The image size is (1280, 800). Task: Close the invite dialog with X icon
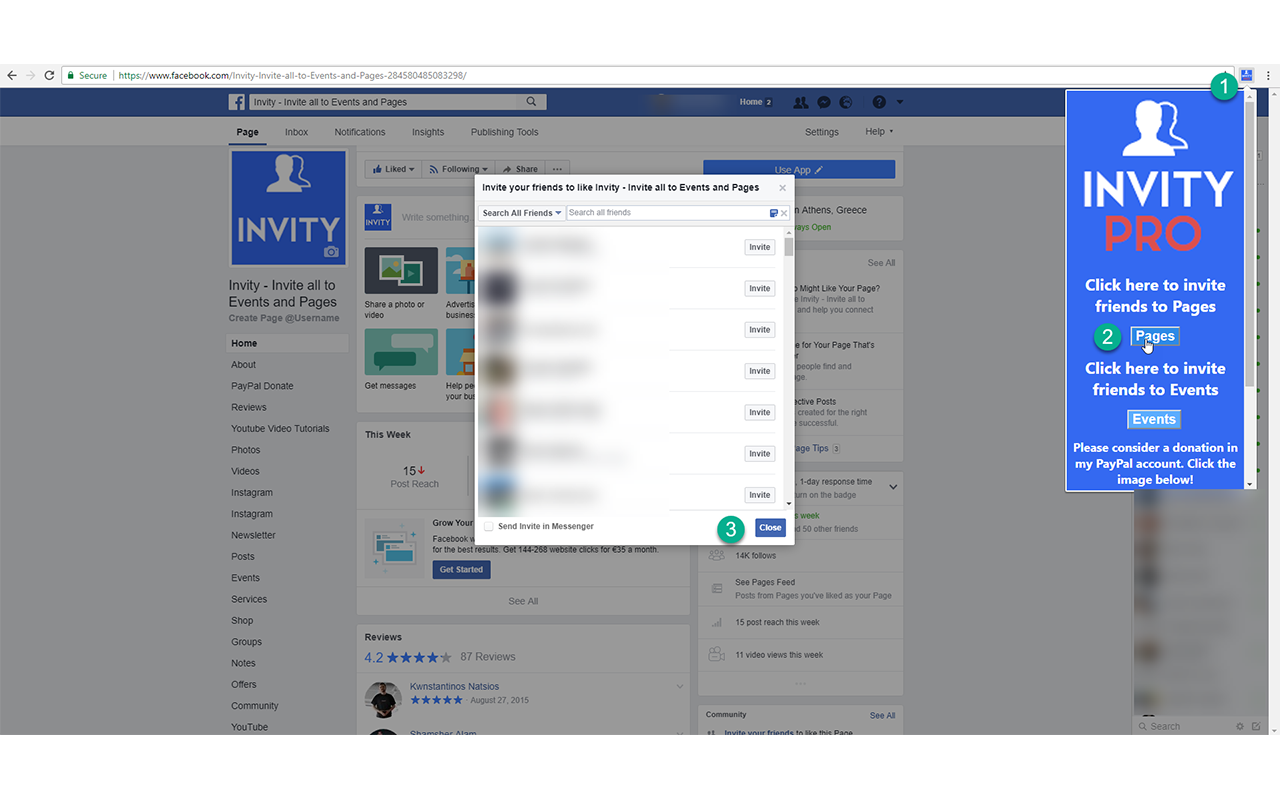point(782,188)
